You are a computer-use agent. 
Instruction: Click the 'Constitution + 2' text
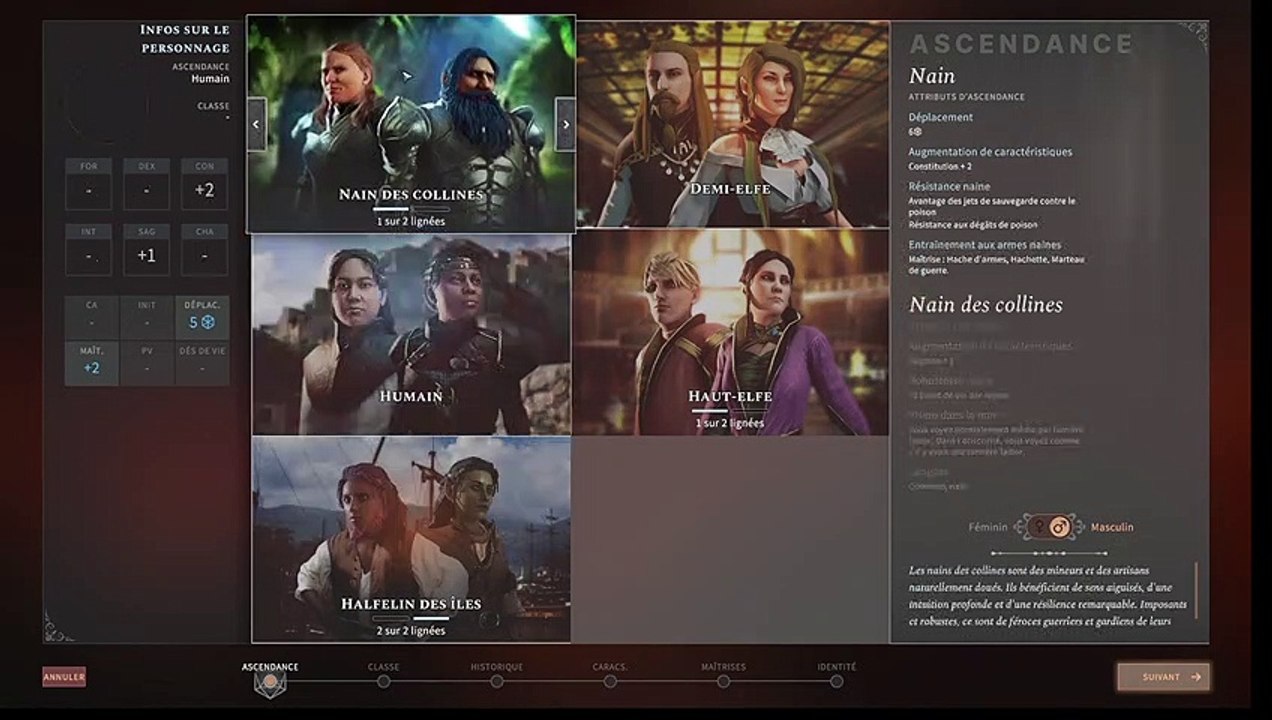pyautogui.click(x=940, y=166)
